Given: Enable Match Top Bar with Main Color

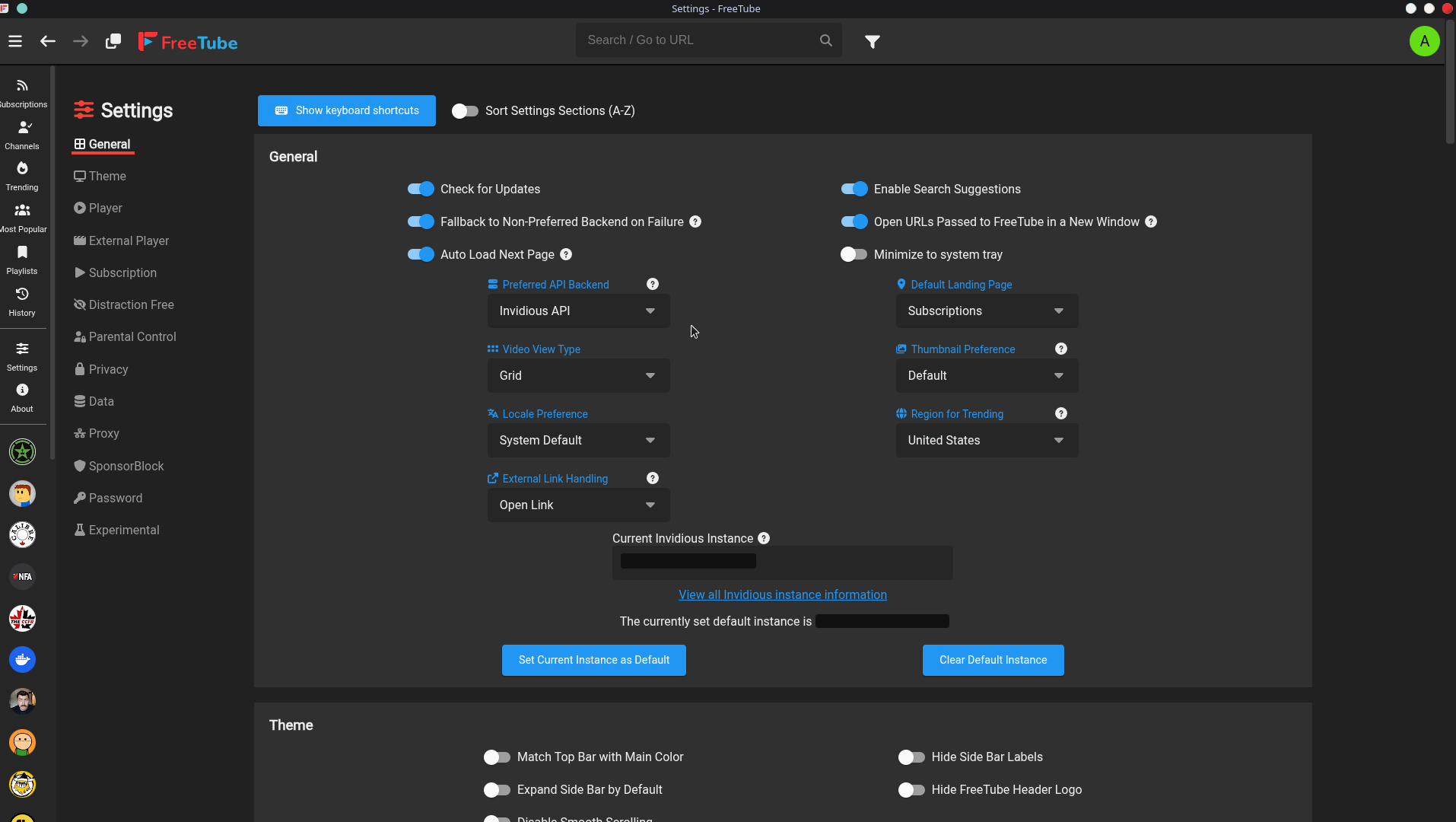Looking at the screenshot, I should (x=498, y=757).
